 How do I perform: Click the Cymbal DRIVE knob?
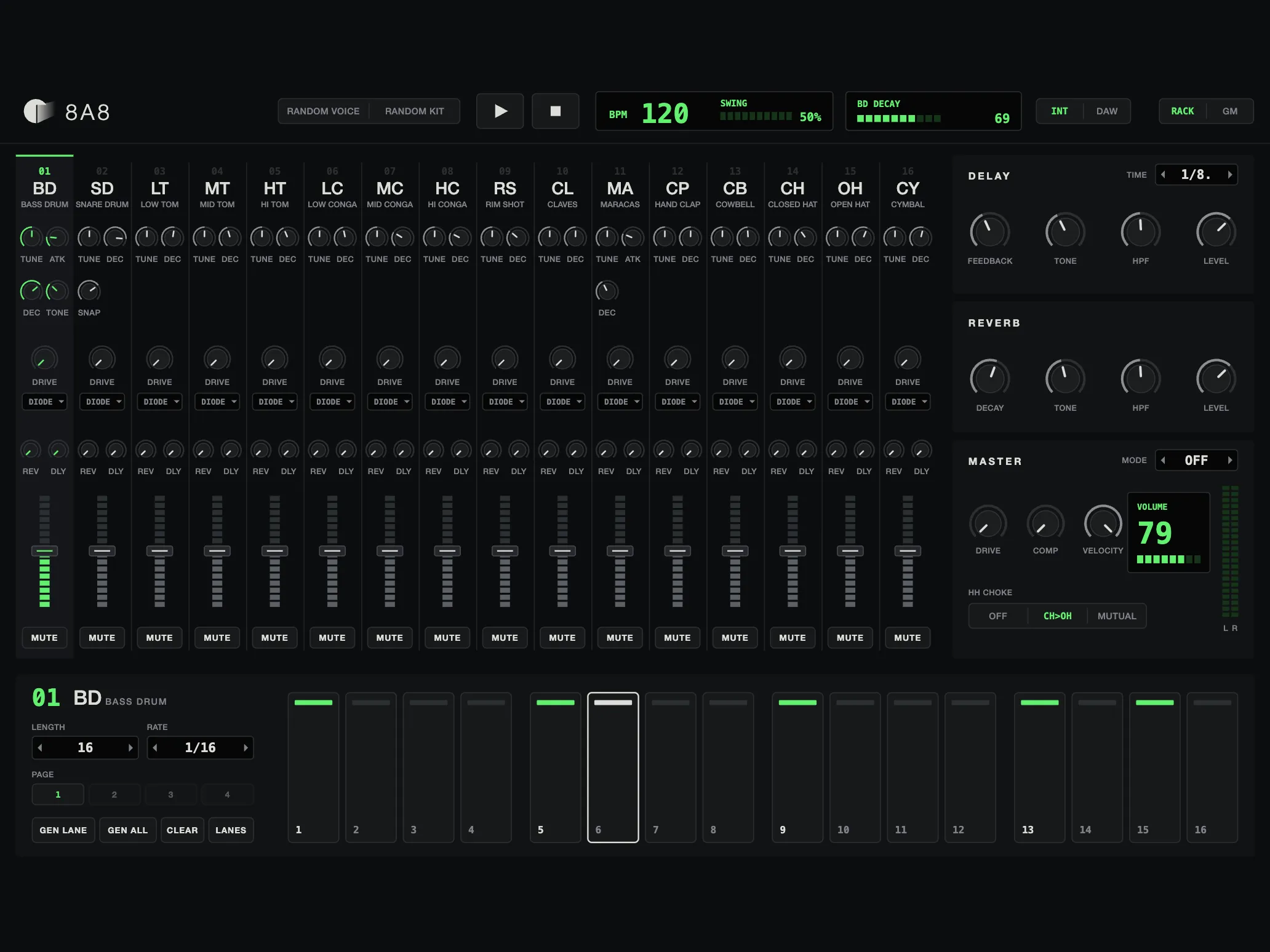908,359
